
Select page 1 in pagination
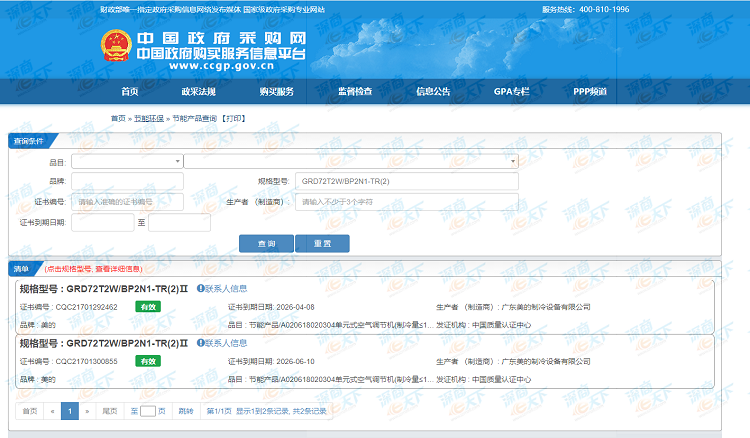70,411
